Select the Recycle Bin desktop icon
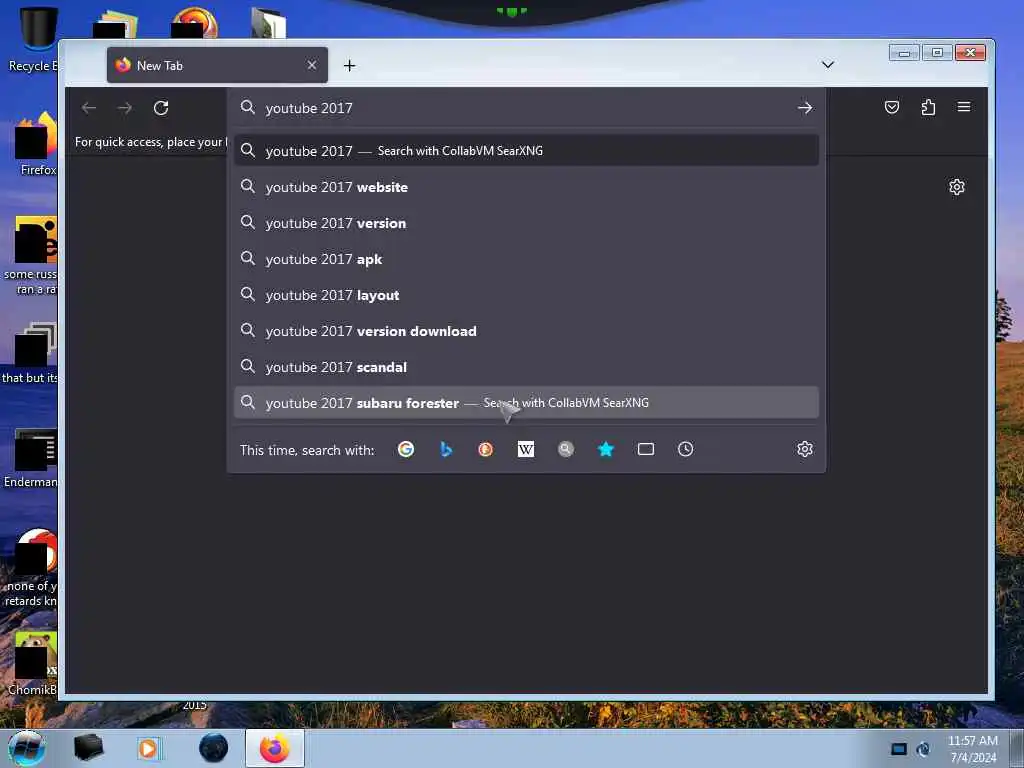1024x768 pixels. [31, 39]
